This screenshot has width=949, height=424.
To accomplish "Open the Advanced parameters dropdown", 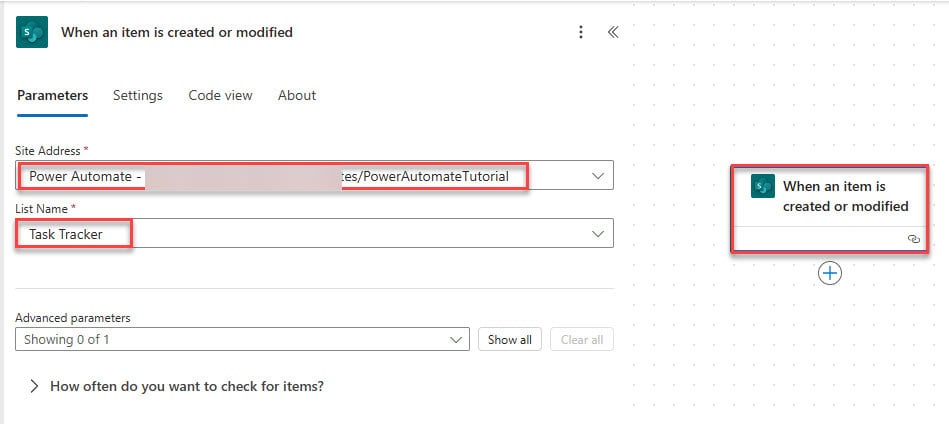I will 242,339.
